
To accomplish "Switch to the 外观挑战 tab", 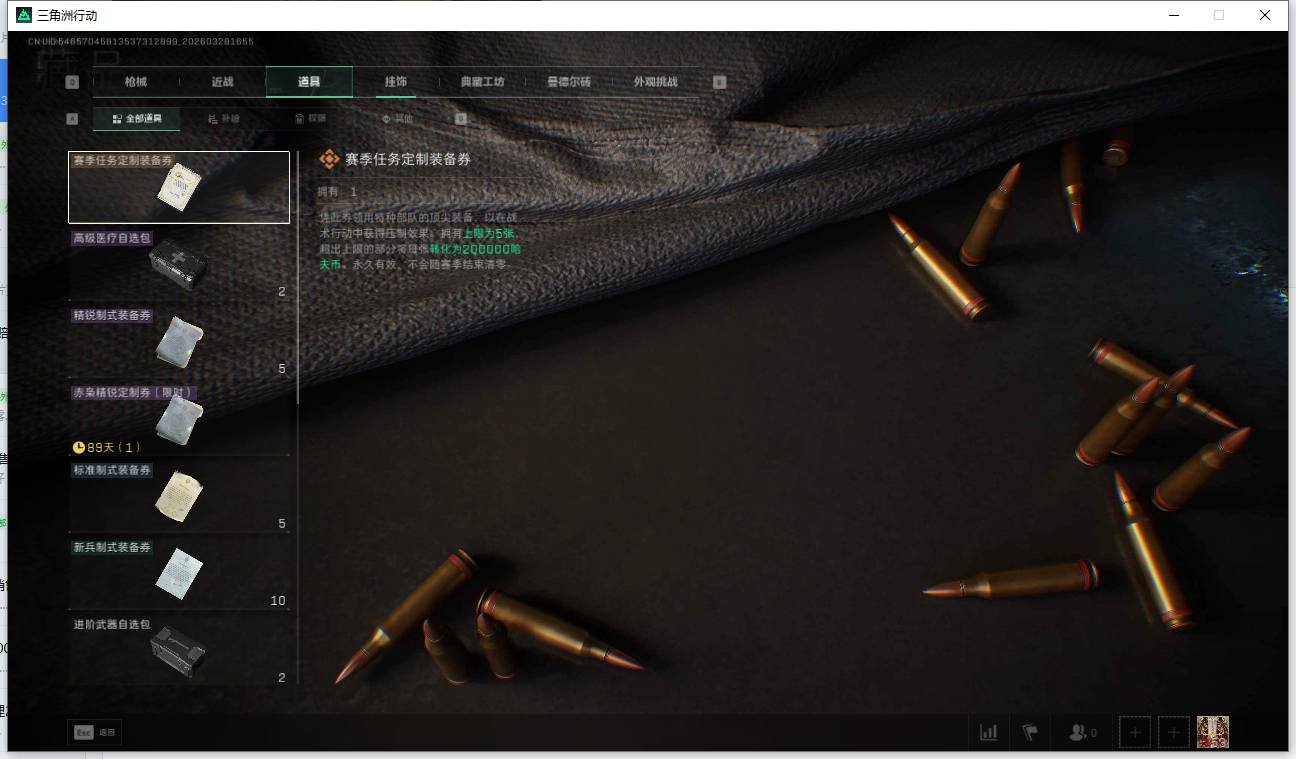I will coord(656,82).
